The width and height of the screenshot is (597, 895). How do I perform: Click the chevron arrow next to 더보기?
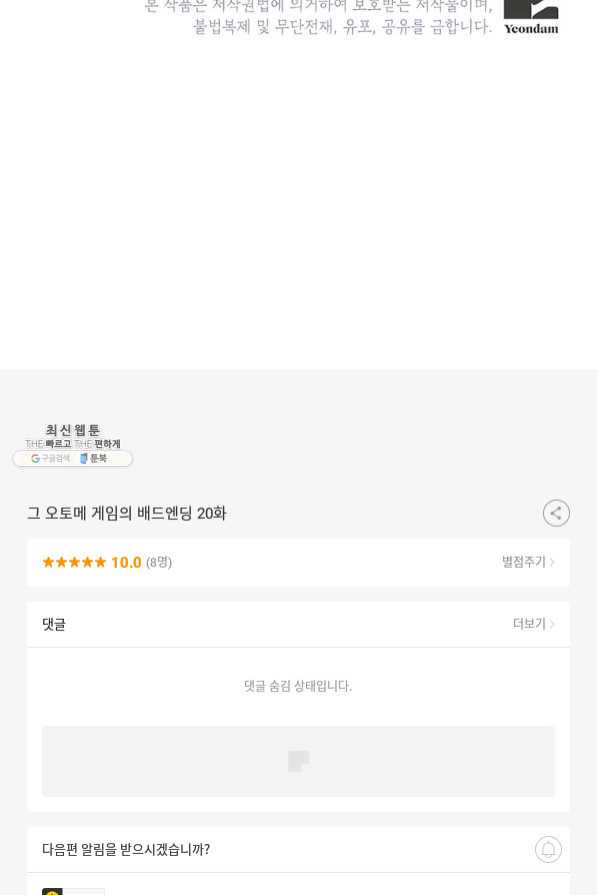(552, 624)
